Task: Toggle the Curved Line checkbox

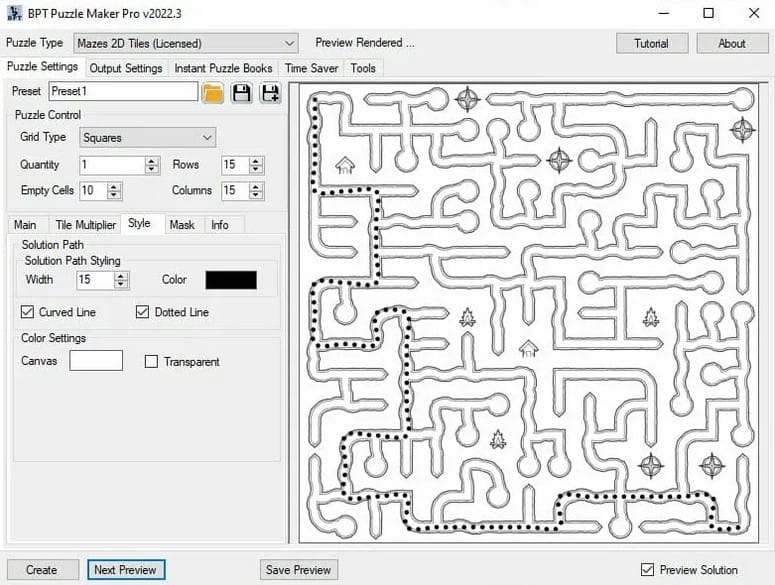Action: 28,313
